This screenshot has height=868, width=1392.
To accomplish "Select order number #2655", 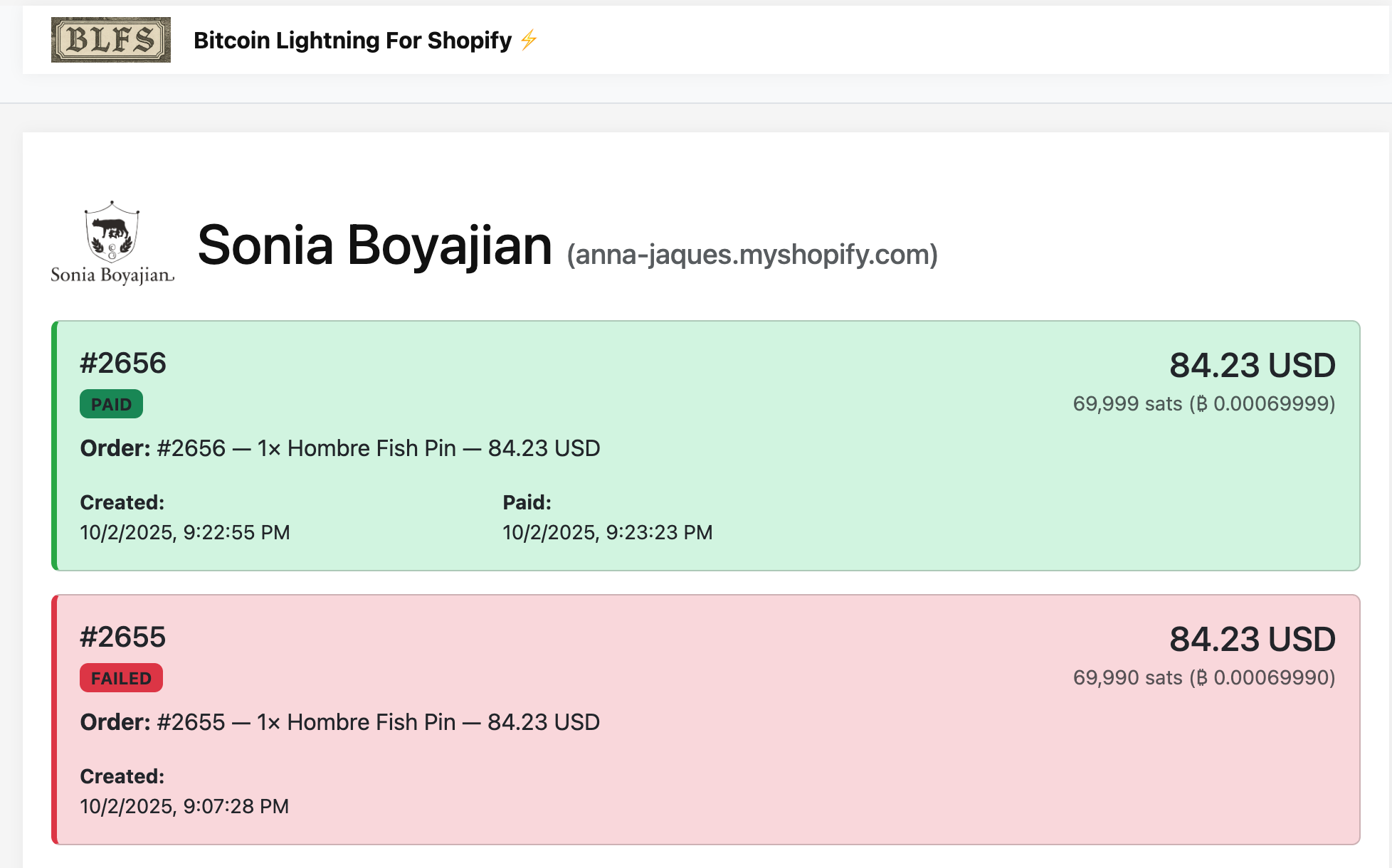I will (122, 637).
